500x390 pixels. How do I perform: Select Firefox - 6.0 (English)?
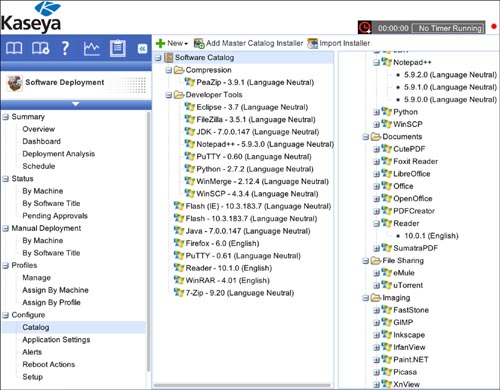pyautogui.click(x=222, y=243)
